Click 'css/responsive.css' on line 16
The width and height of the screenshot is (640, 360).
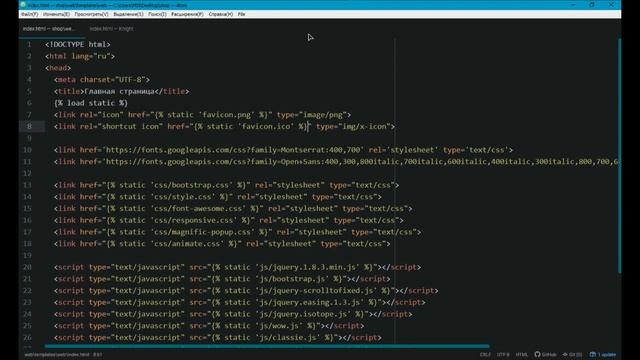(194, 220)
